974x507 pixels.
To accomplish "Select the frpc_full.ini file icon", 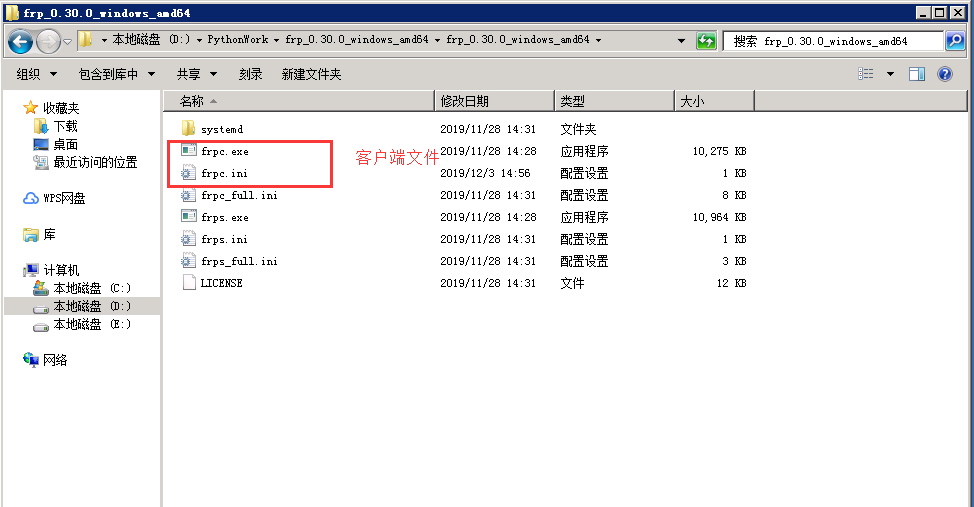I will (188, 194).
